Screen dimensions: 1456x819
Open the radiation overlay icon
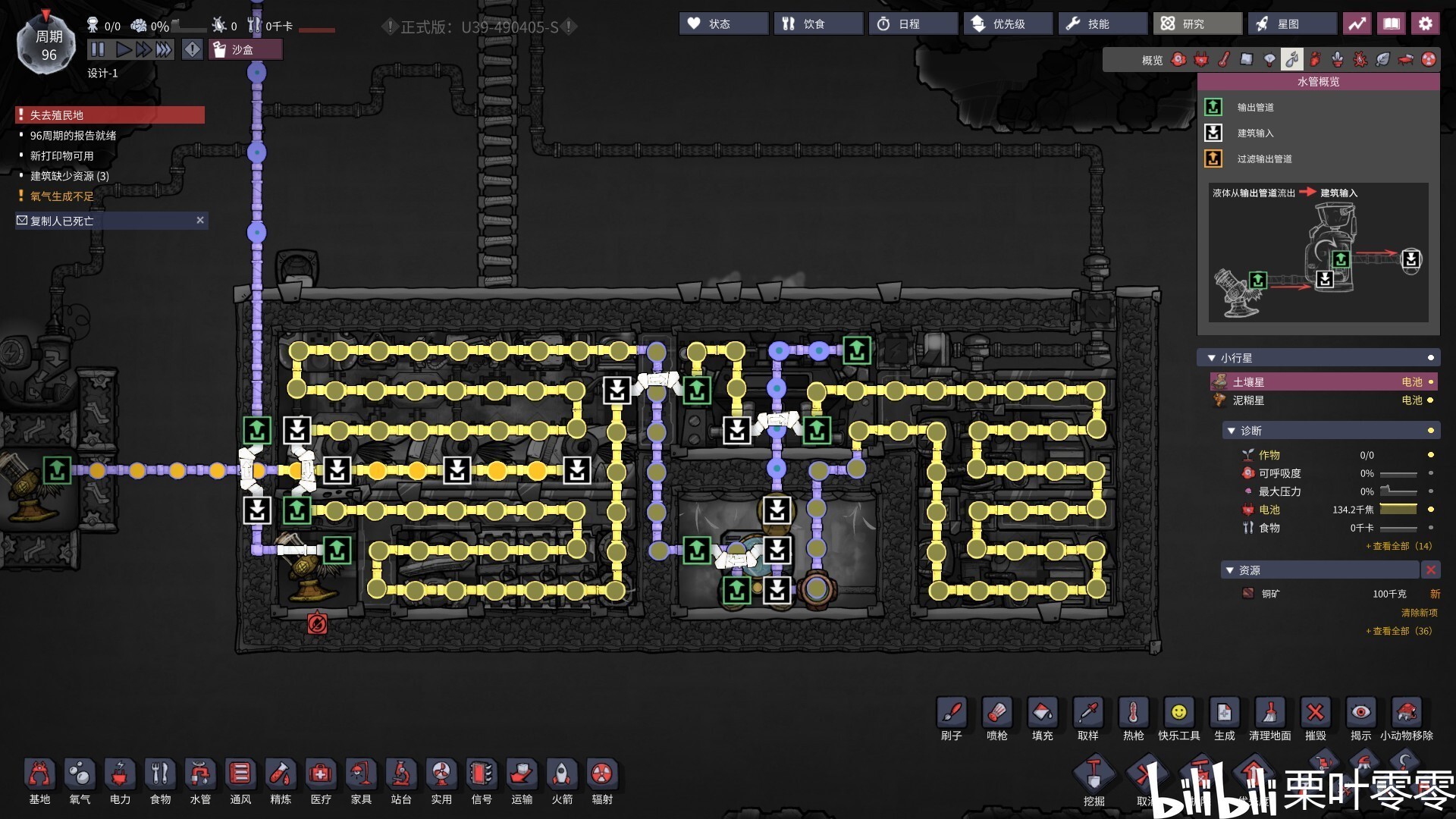click(x=1429, y=59)
